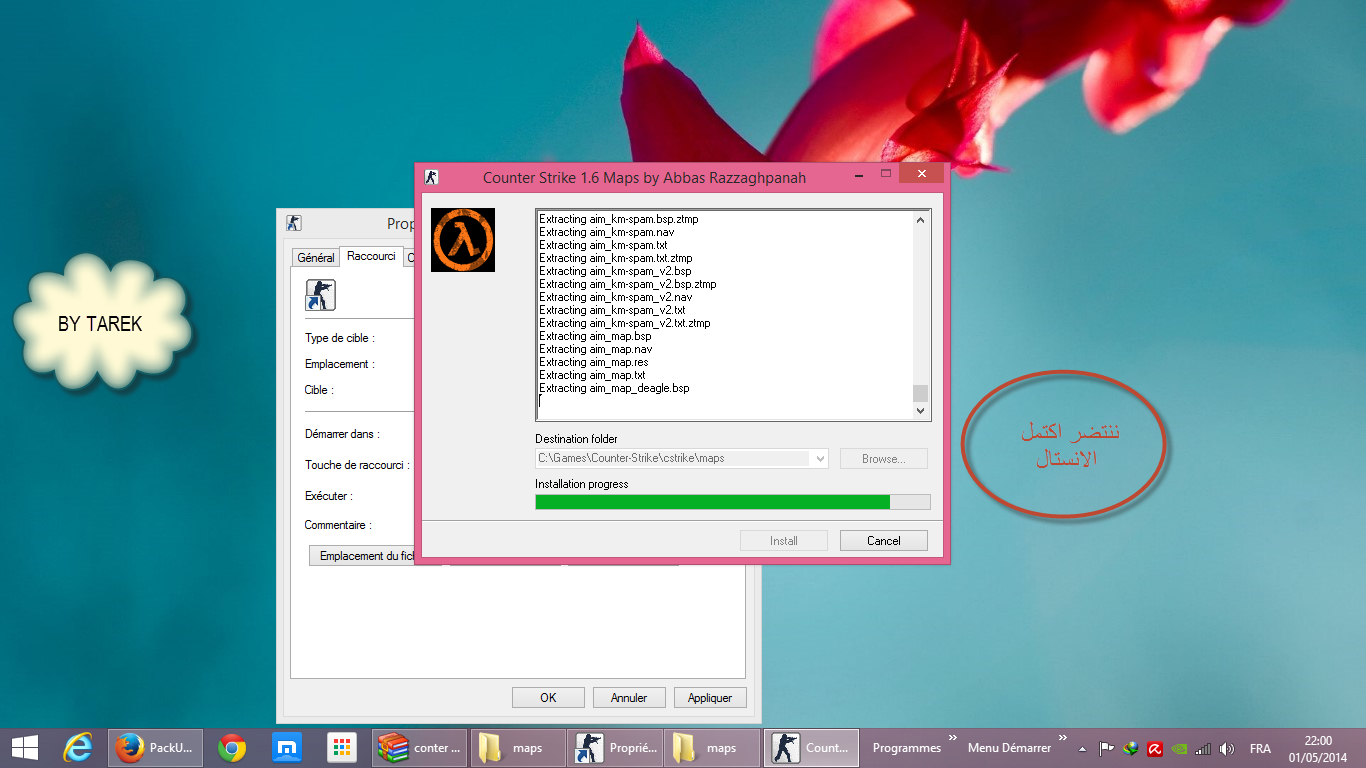Select line 'Extracting aim_map.nav'
Image resolution: width=1366 pixels, height=768 pixels.
point(596,349)
